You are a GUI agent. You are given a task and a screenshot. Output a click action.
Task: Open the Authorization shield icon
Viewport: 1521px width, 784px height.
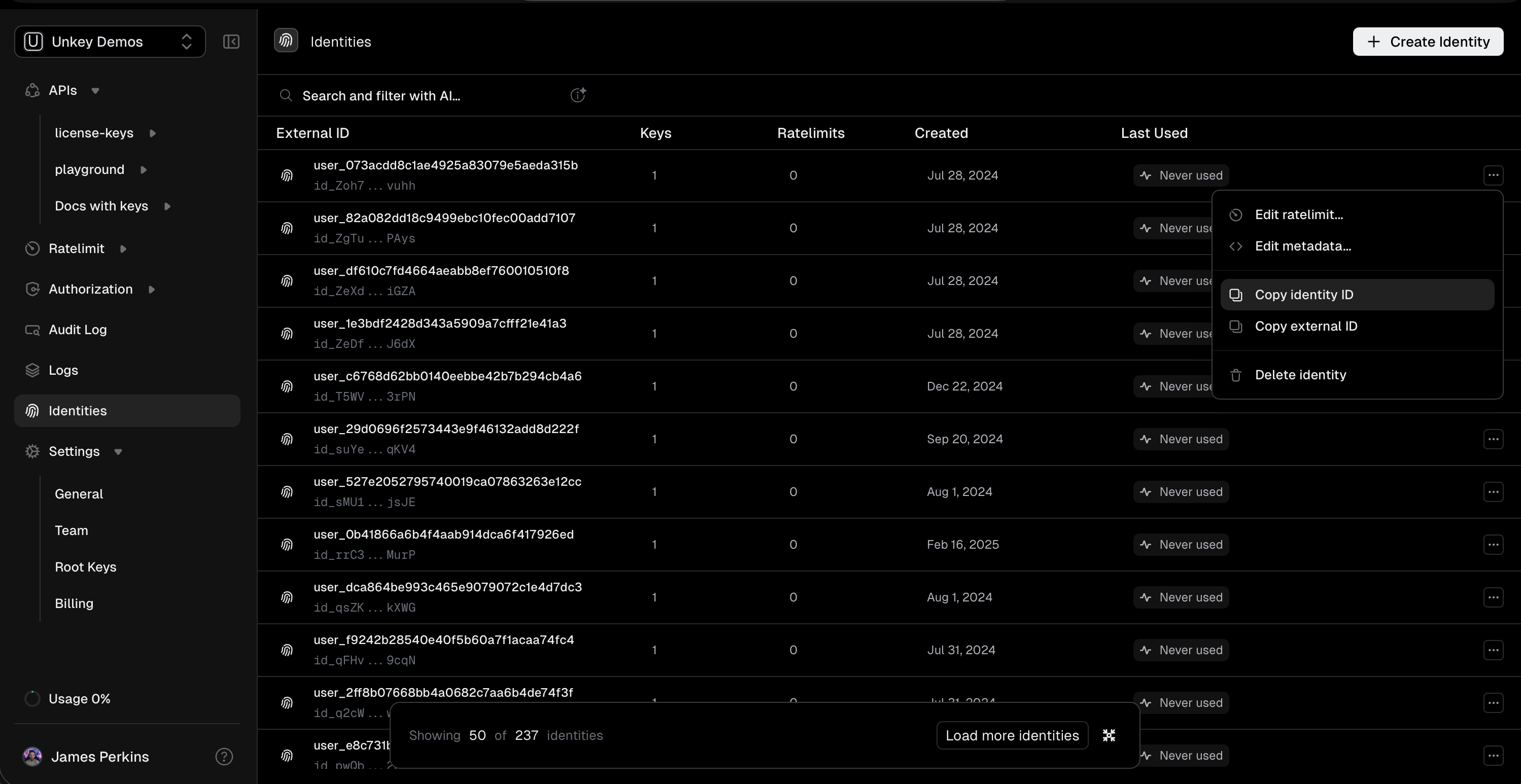pyautogui.click(x=32, y=289)
